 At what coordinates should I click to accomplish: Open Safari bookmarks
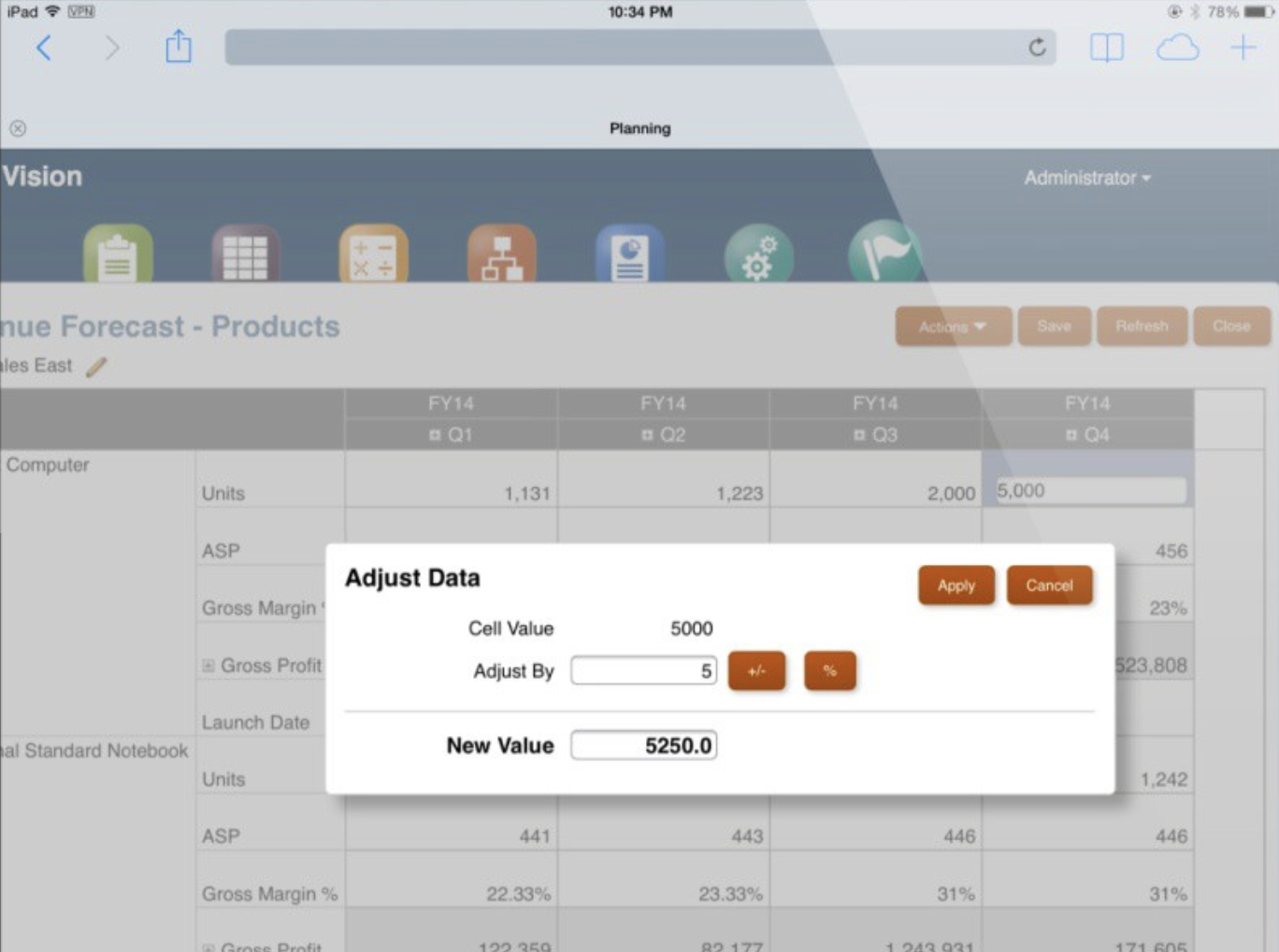point(1107,48)
